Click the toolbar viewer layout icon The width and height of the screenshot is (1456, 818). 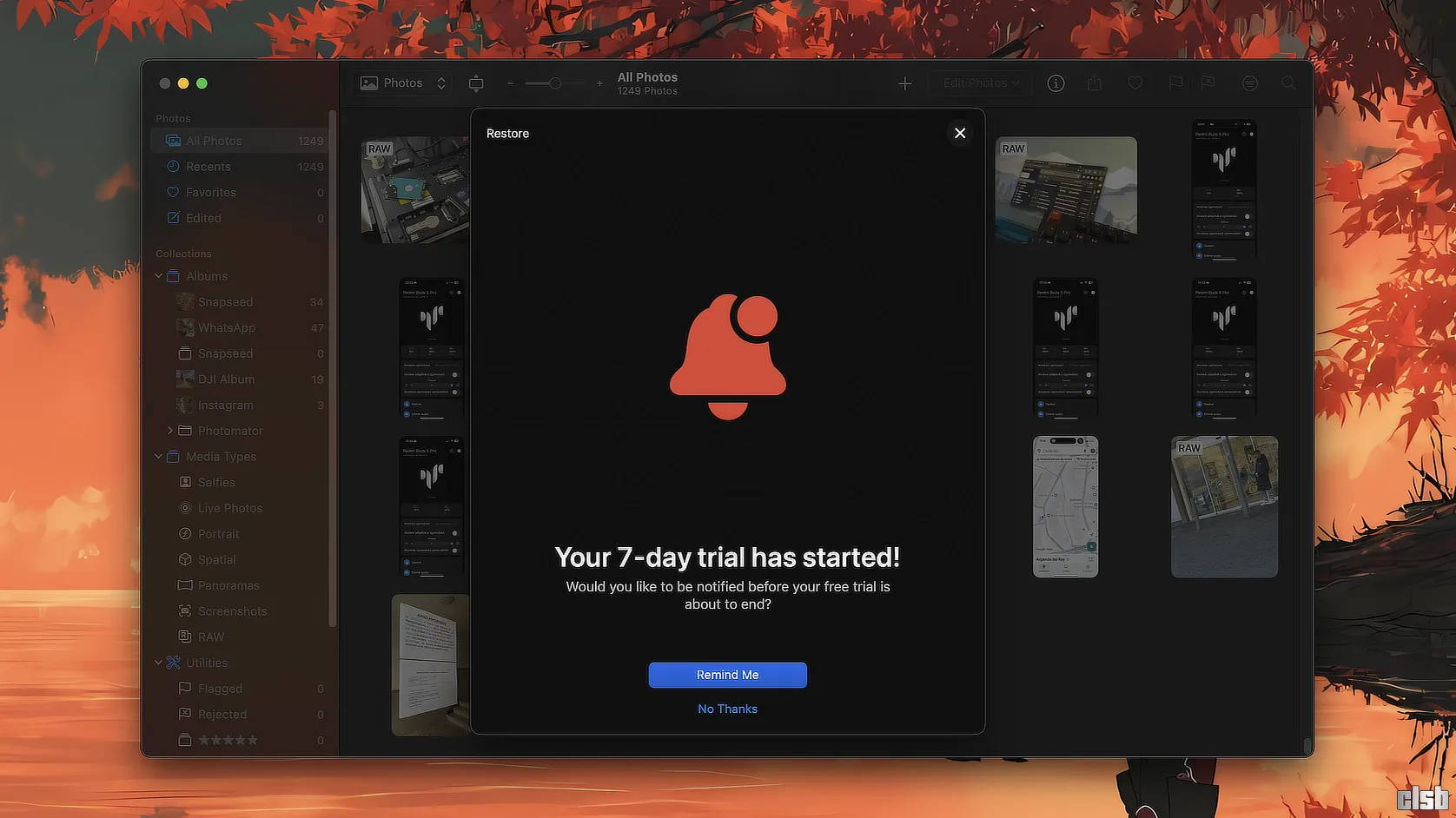coord(476,83)
